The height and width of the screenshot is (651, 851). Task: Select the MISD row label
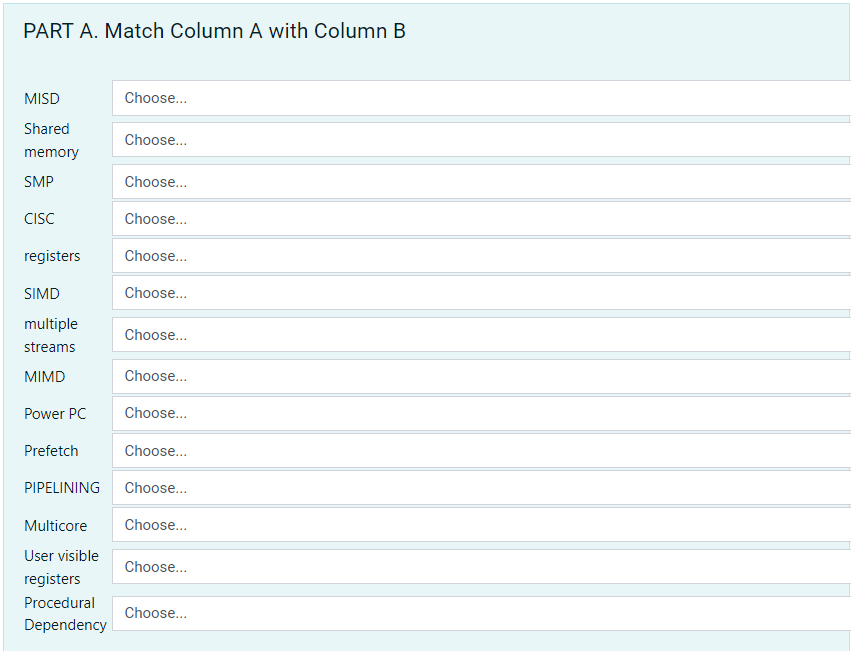point(41,98)
